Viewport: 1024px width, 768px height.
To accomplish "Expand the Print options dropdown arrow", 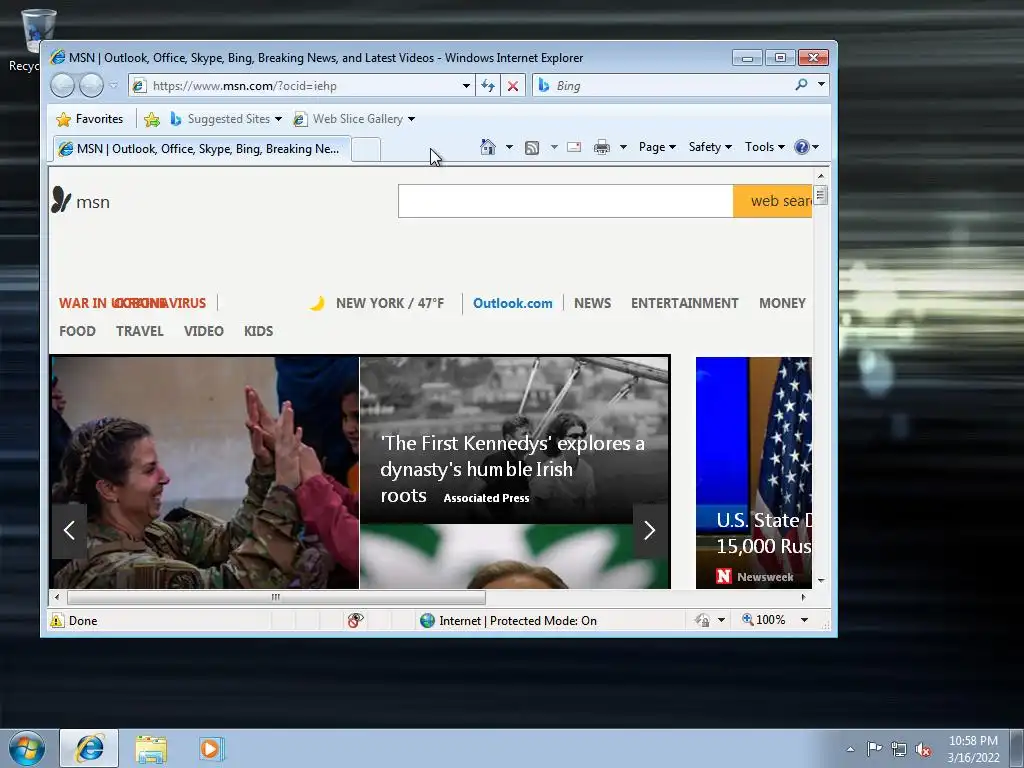I will tap(623, 147).
